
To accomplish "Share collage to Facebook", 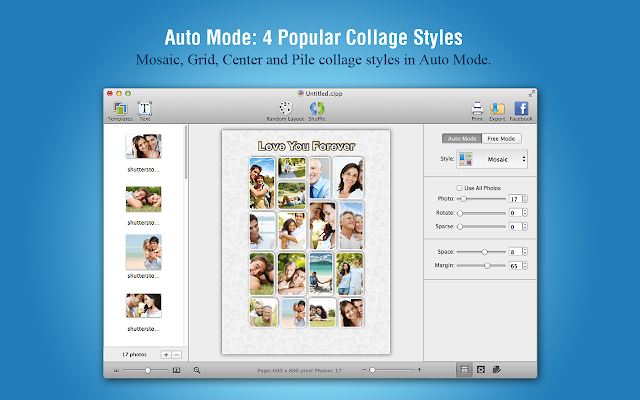I will pos(521,111).
